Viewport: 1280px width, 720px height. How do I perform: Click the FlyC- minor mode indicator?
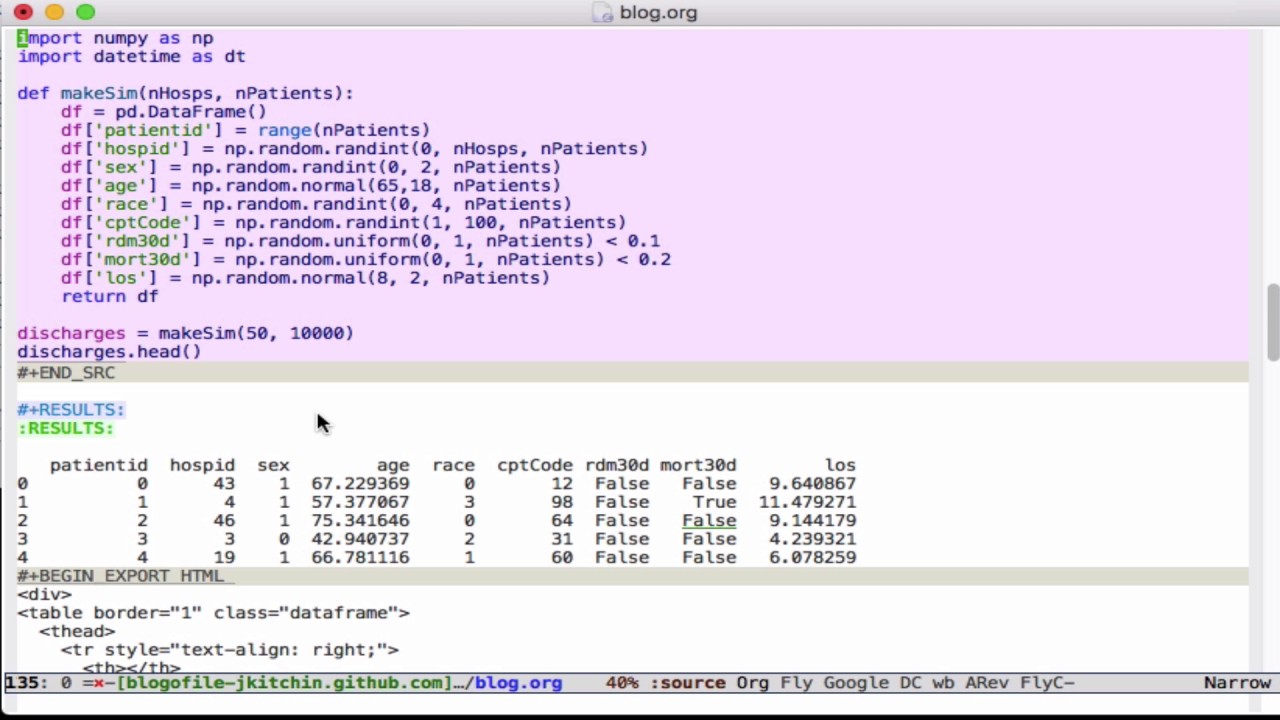tap(1047, 683)
